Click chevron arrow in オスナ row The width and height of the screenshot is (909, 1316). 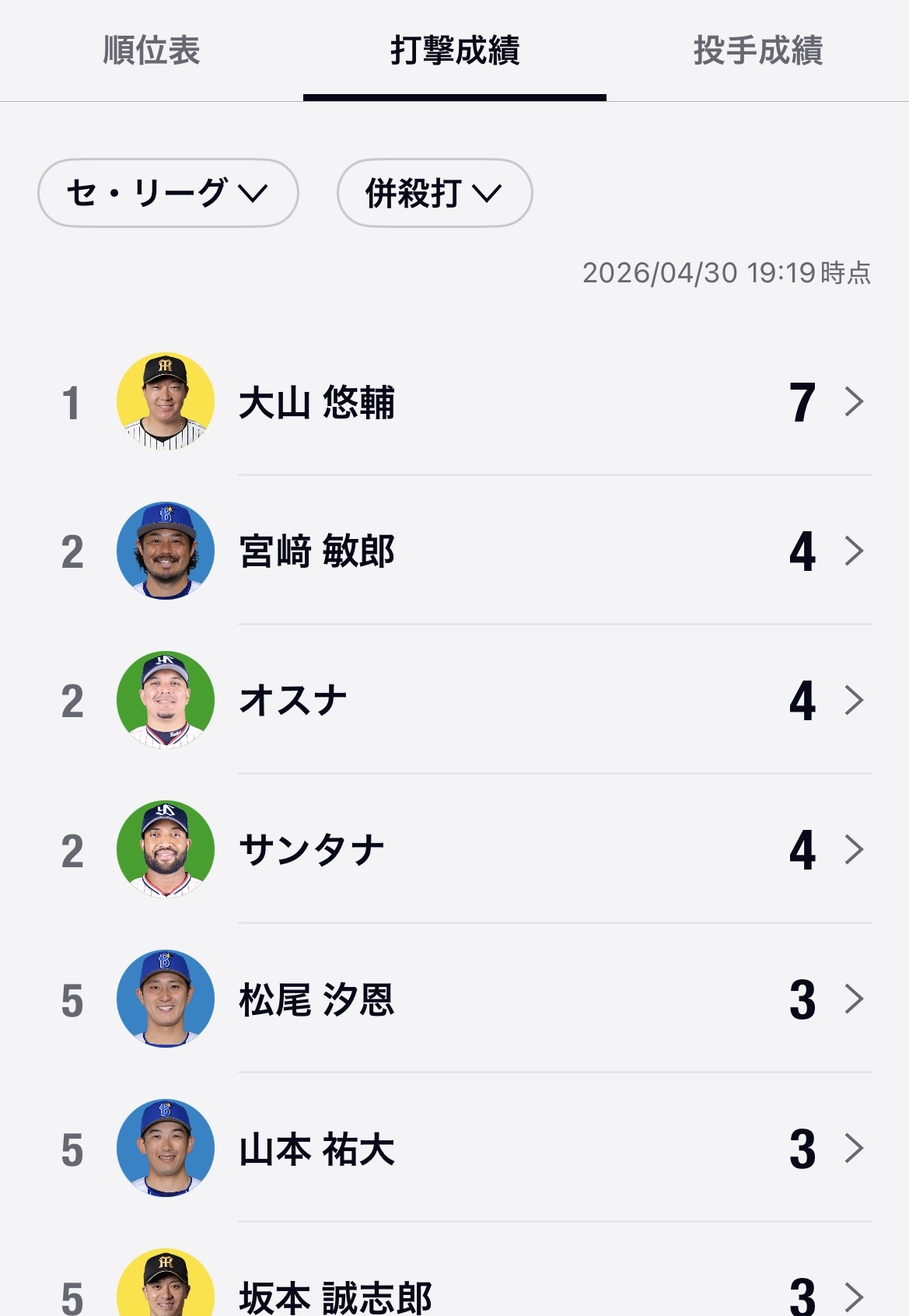point(854,700)
